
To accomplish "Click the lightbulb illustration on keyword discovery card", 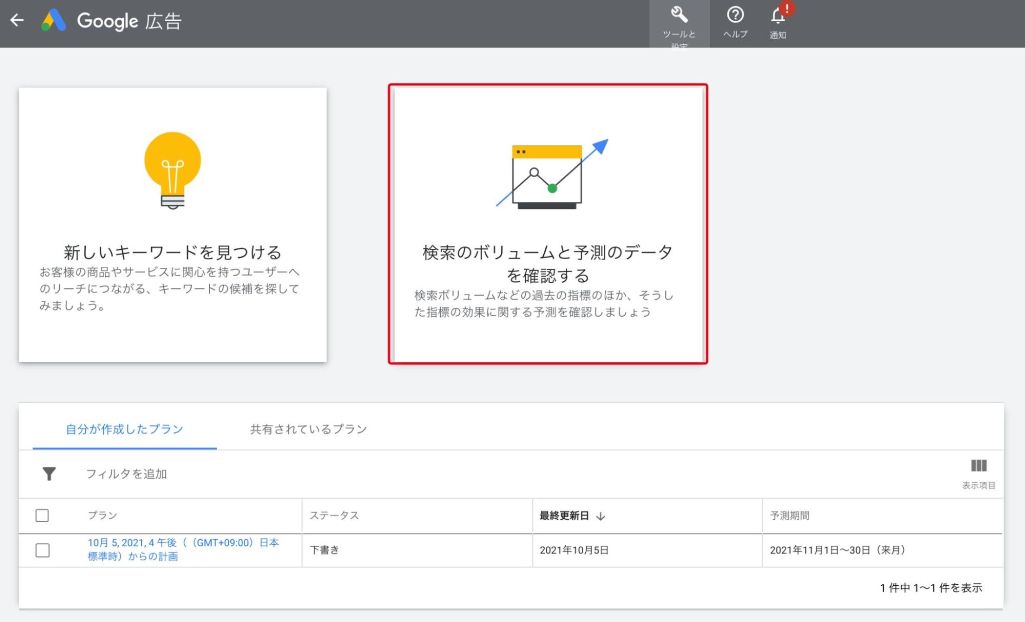I will pos(171,168).
